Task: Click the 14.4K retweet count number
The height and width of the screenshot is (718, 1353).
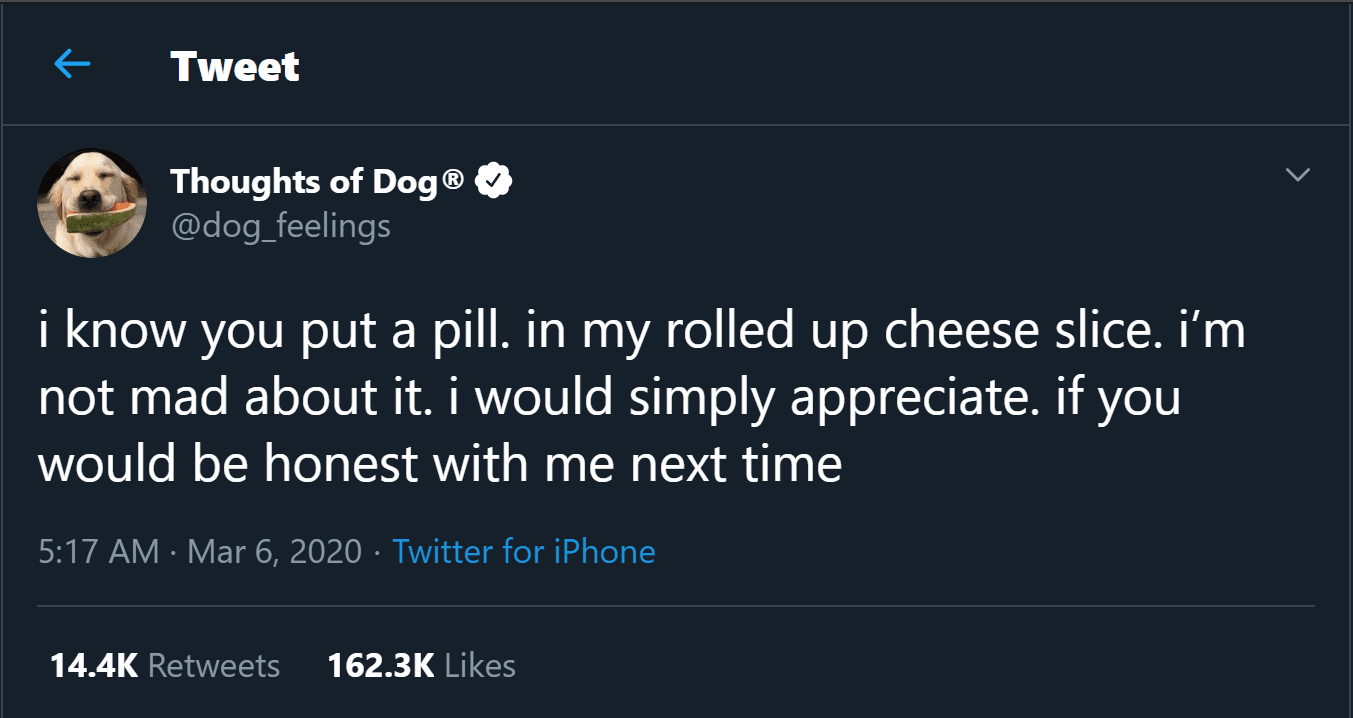Action: [94, 666]
